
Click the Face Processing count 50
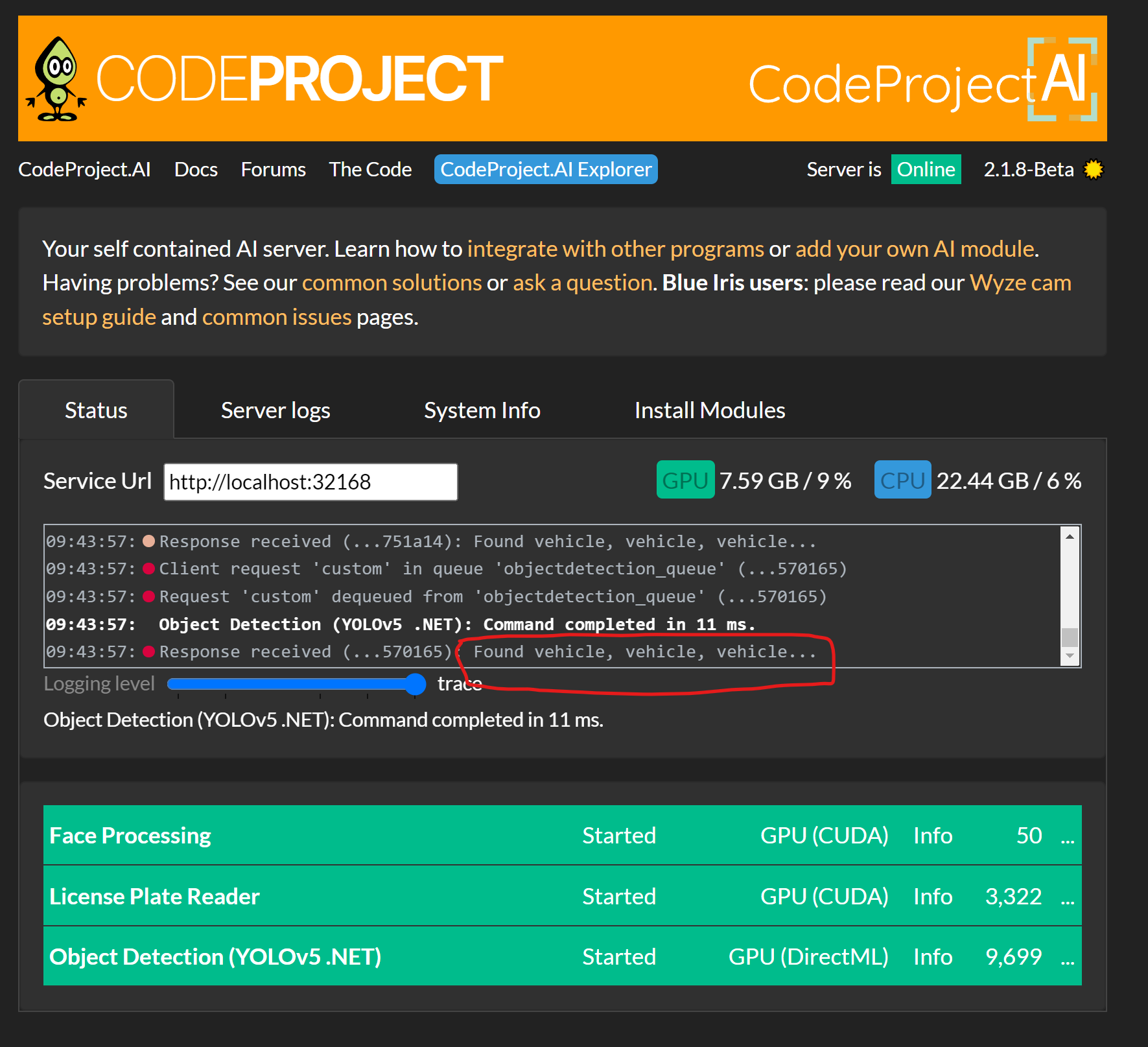1029,835
